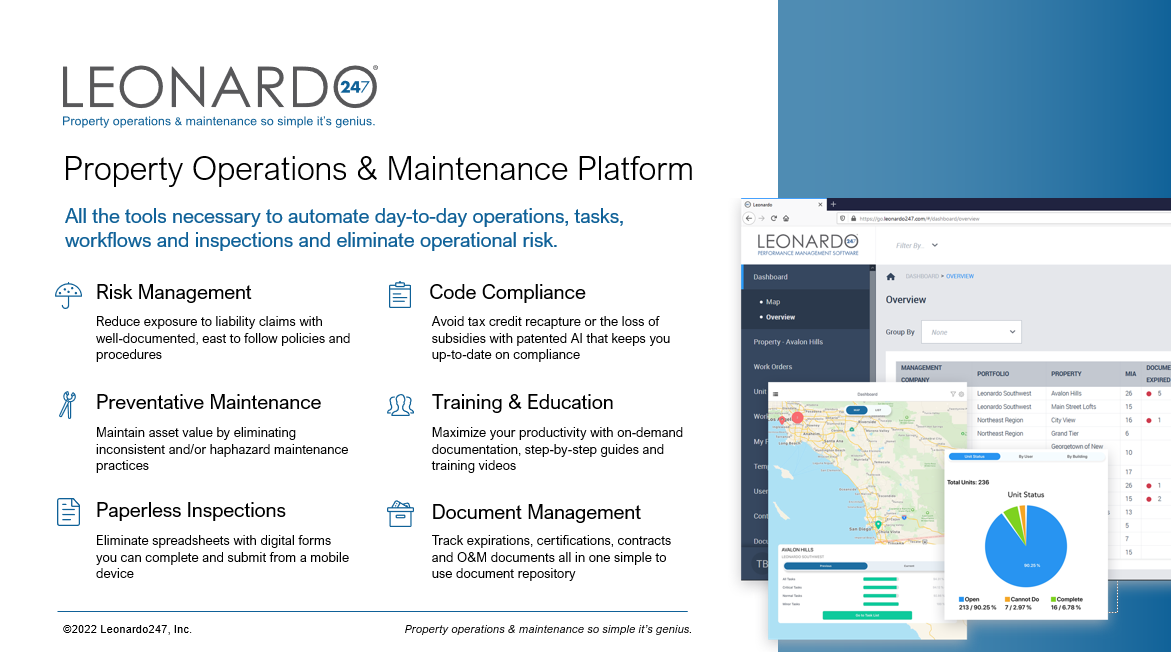Switch the map widget to List view

pos(879,409)
